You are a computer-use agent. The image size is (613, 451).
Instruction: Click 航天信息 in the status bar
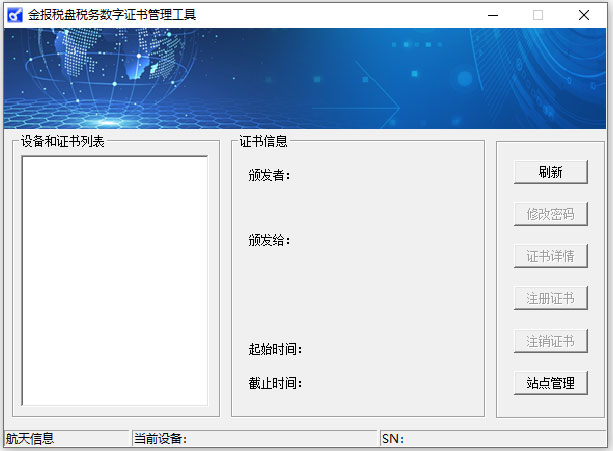click(30, 438)
